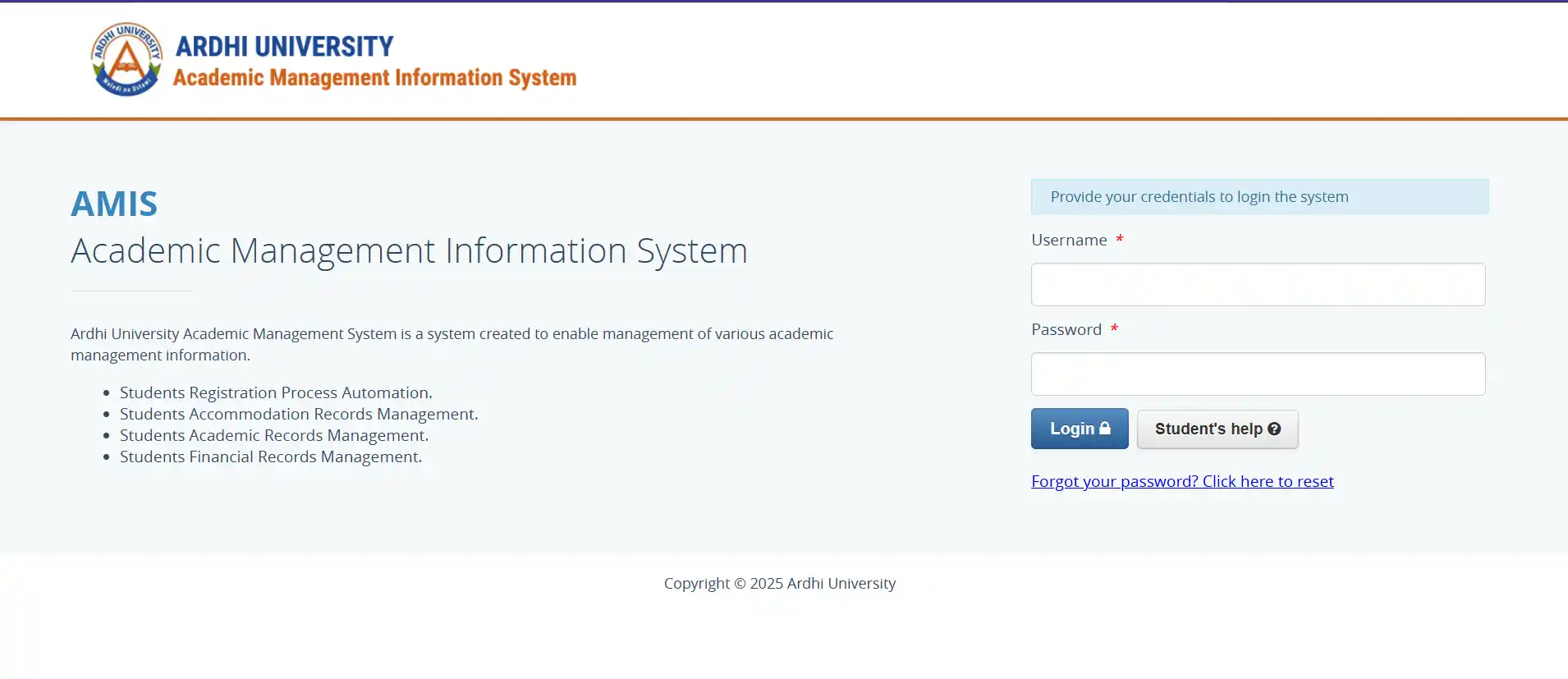Click the Ardhi University logo emblem

click(x=126, y=59)
